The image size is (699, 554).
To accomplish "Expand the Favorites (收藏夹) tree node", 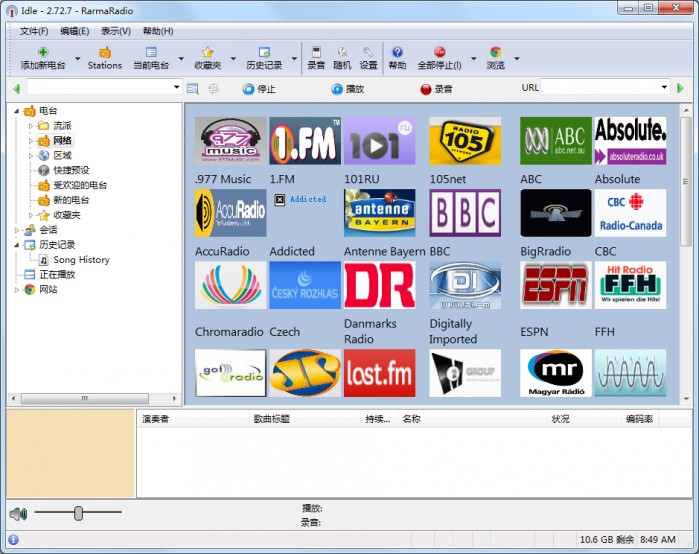I will (x=31, y=215).
